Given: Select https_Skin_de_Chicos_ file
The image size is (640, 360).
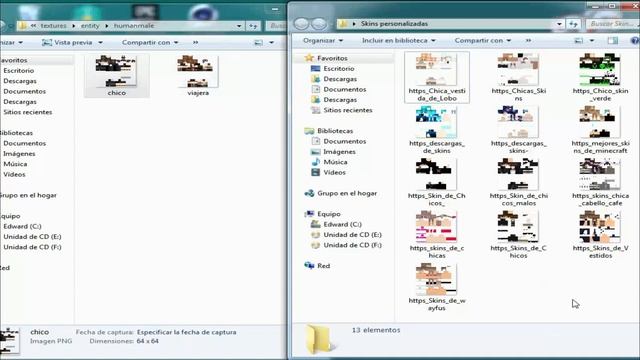Looking at the screenshot, I should (437, 182).
